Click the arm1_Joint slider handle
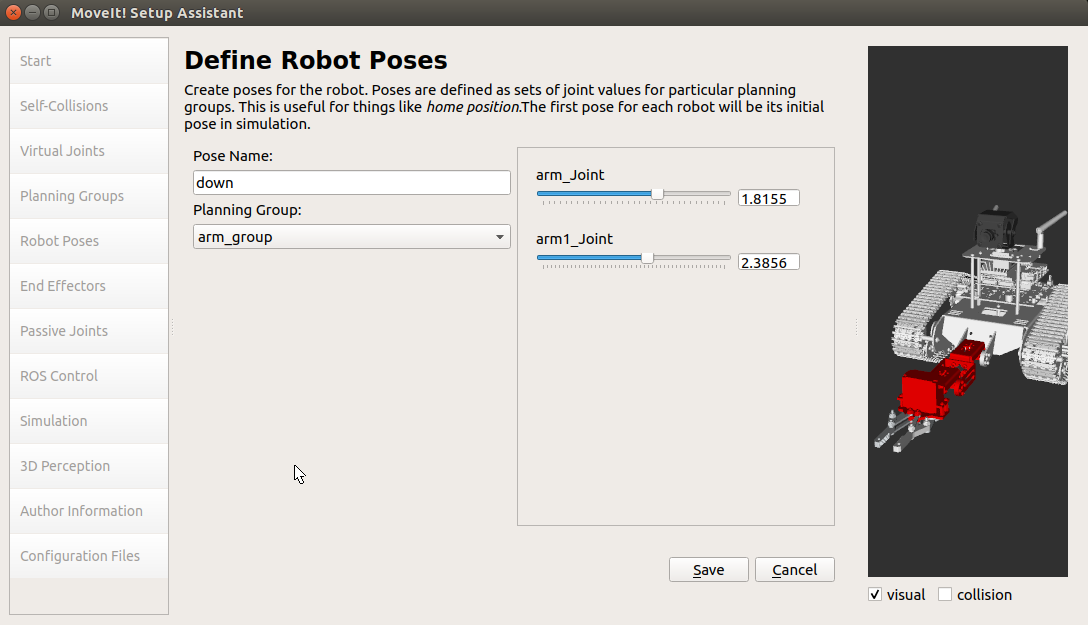 [x=647, y=258]
